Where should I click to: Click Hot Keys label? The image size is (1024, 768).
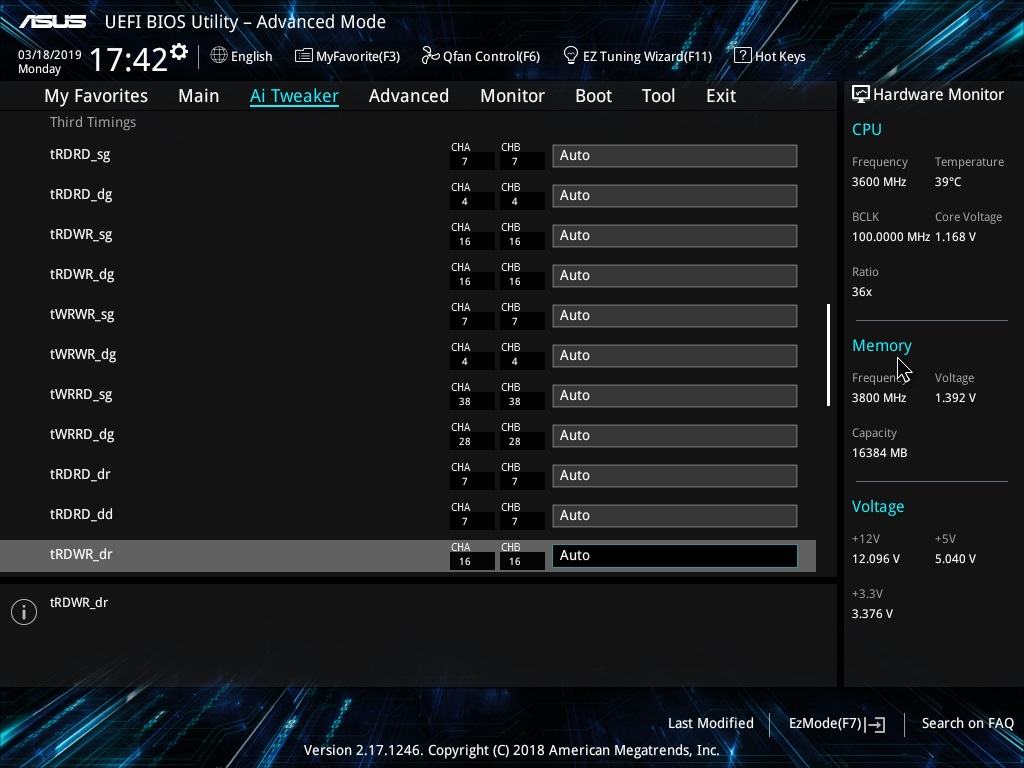point(780,56)
